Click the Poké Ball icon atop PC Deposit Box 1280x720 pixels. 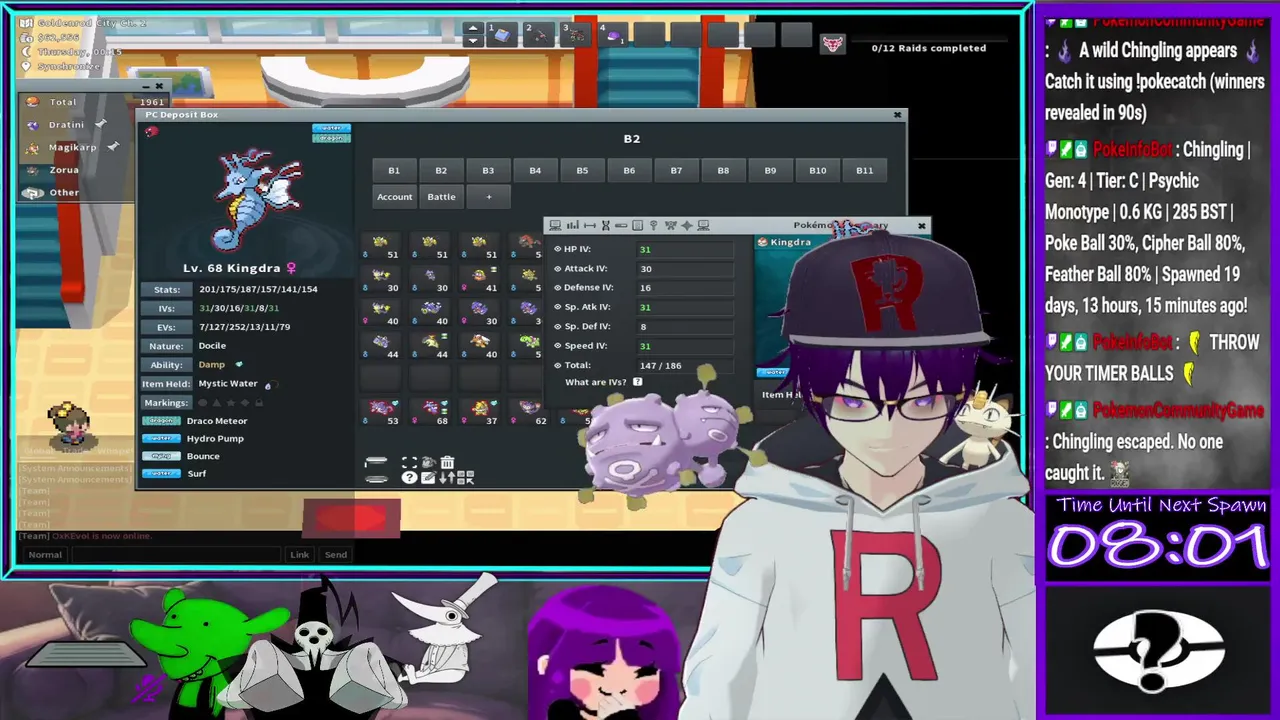[x=151, y=132]
